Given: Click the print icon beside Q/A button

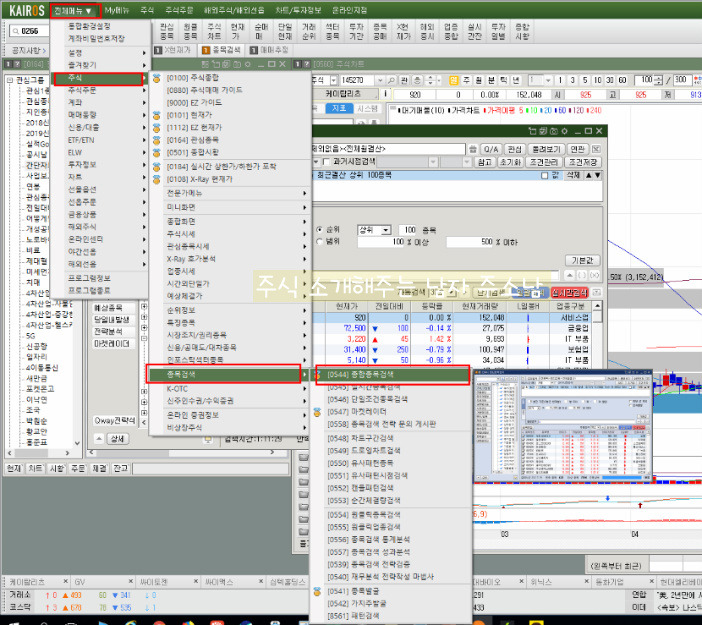Looking at the screenshot, I should (x=473, y=149).
